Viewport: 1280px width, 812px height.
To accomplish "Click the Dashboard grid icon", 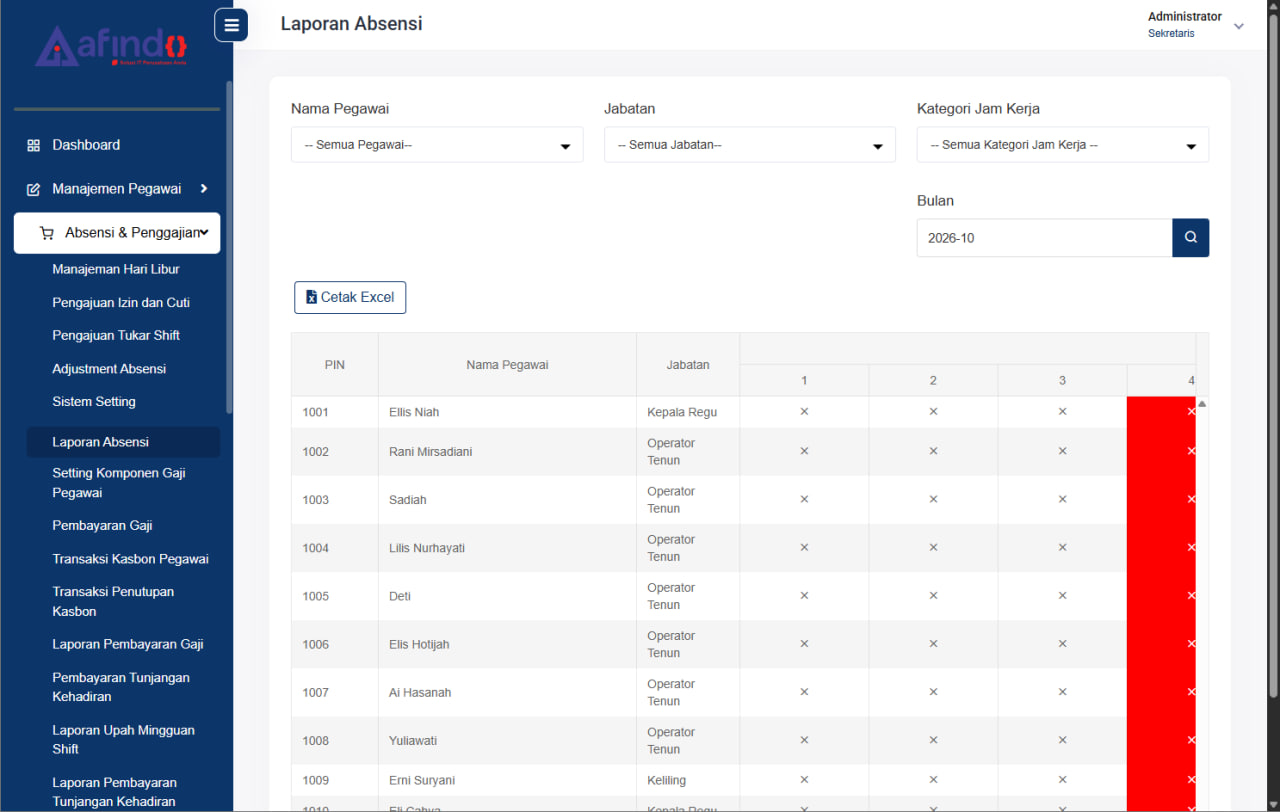I will point(33,145).
